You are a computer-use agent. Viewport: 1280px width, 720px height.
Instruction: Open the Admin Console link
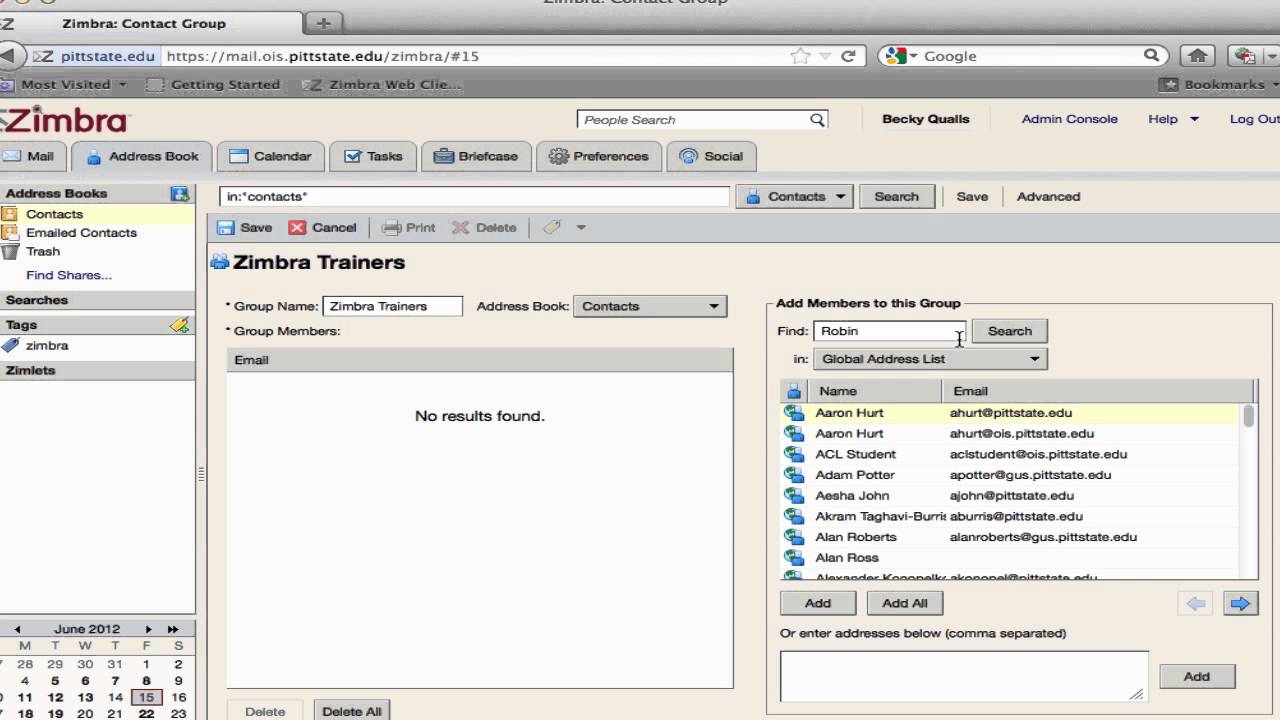(1069, 119)
